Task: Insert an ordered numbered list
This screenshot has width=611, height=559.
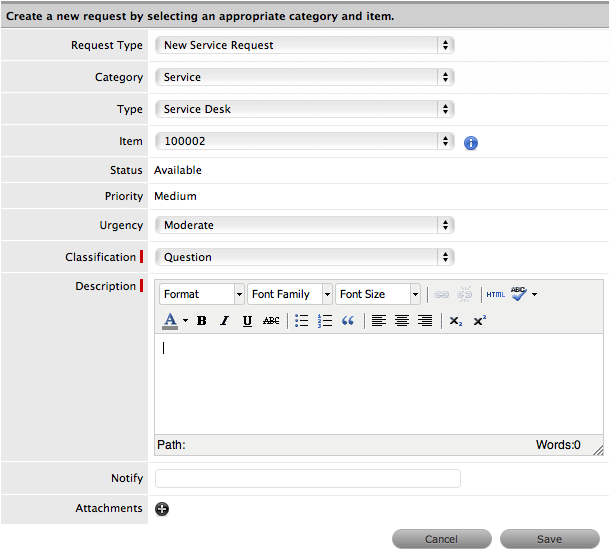Action: tap(325, 321)
